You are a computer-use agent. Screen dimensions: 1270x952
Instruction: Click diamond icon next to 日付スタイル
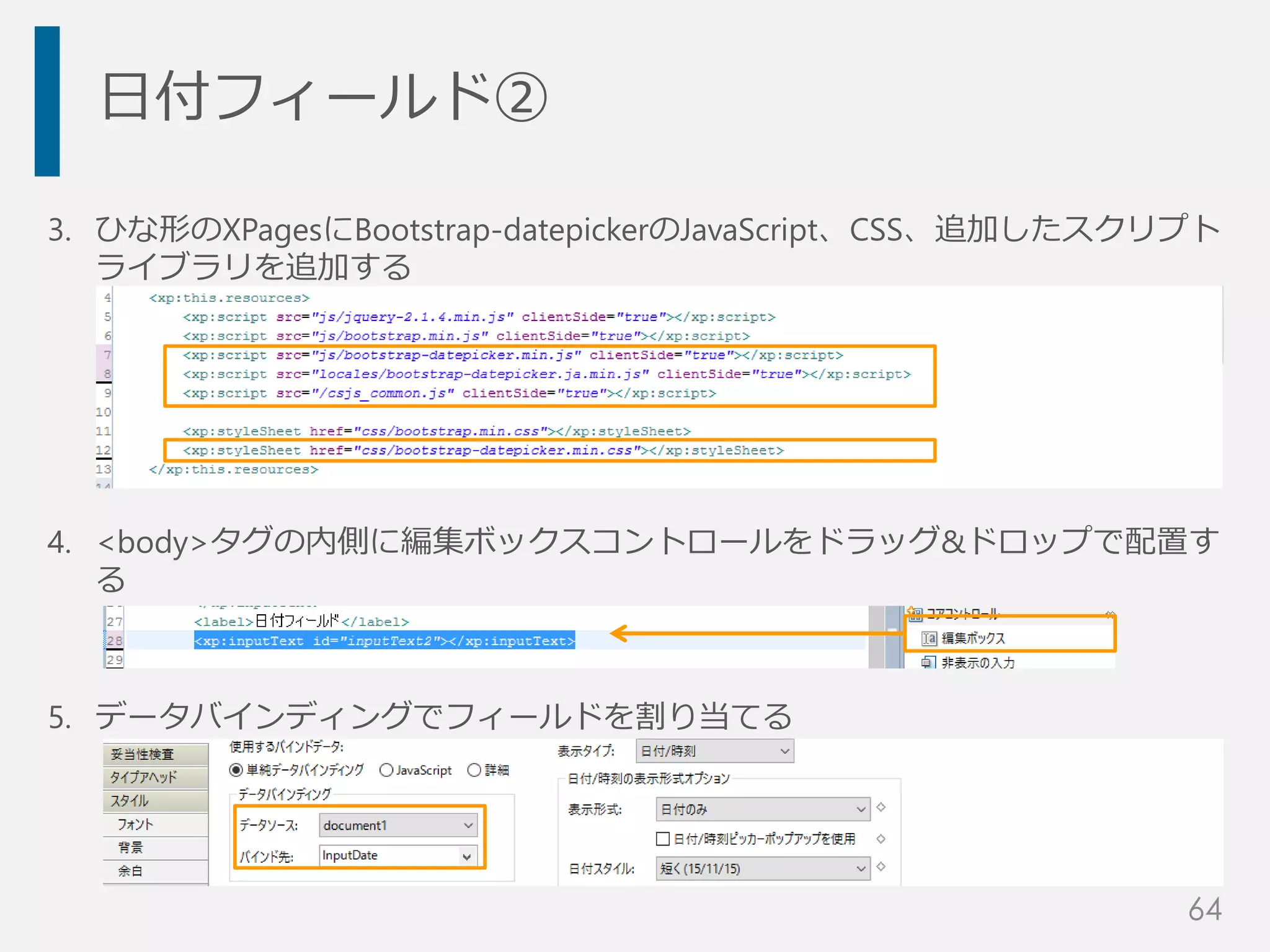click(x=881, y=866)
